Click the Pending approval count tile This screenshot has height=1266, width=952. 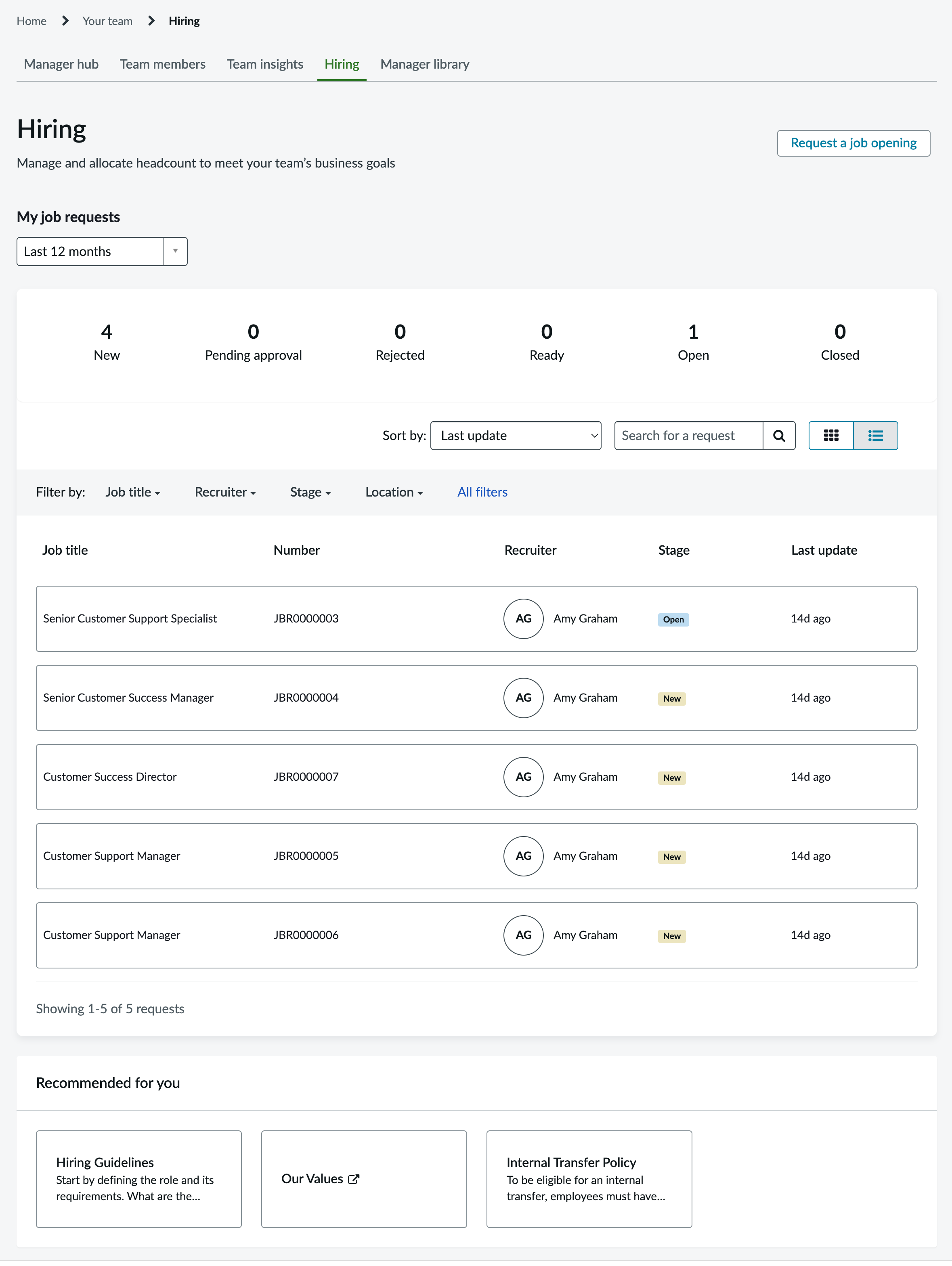253,342
